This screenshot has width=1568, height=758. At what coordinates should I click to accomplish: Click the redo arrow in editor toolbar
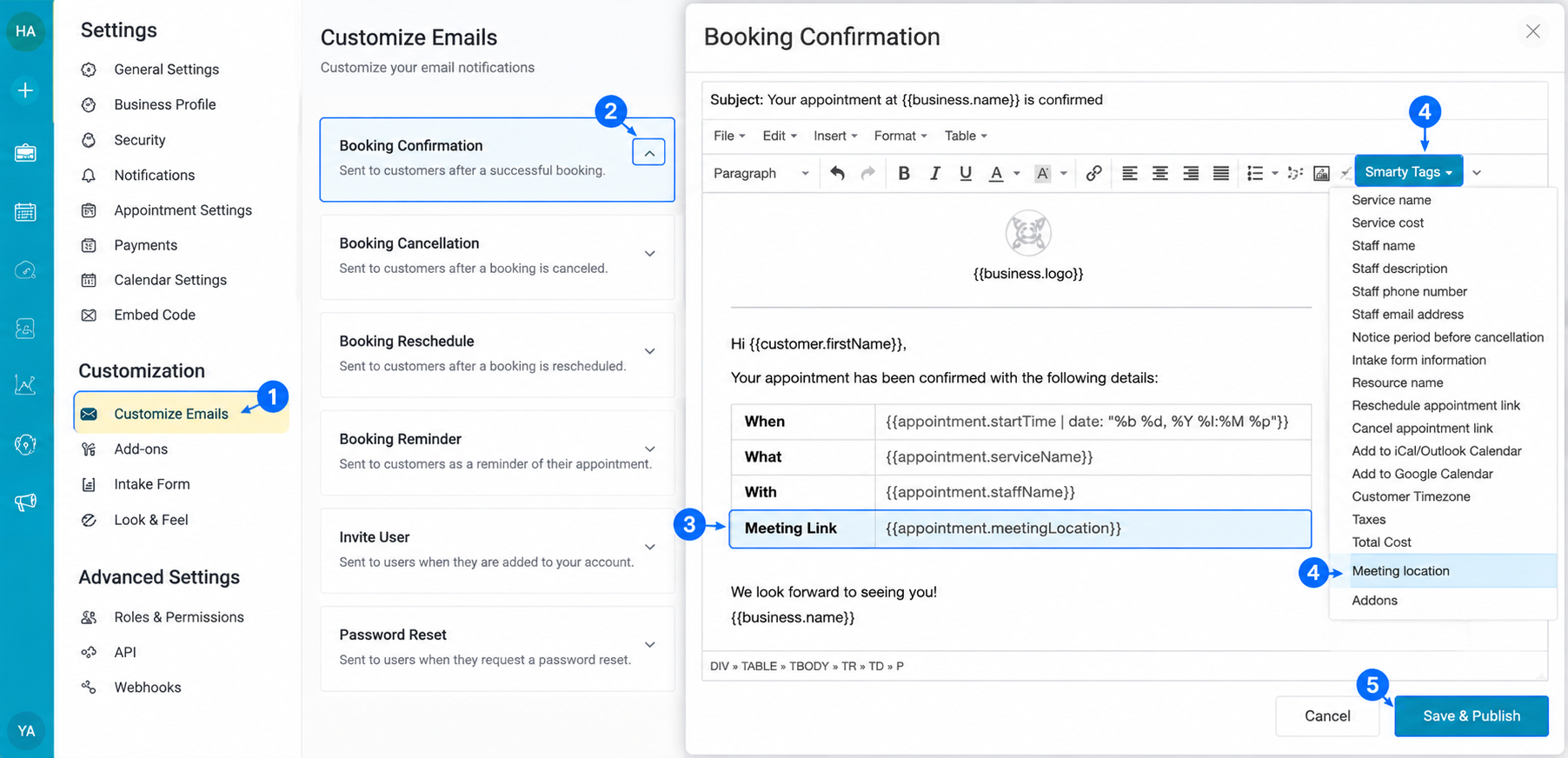click(x=867, y=173)
